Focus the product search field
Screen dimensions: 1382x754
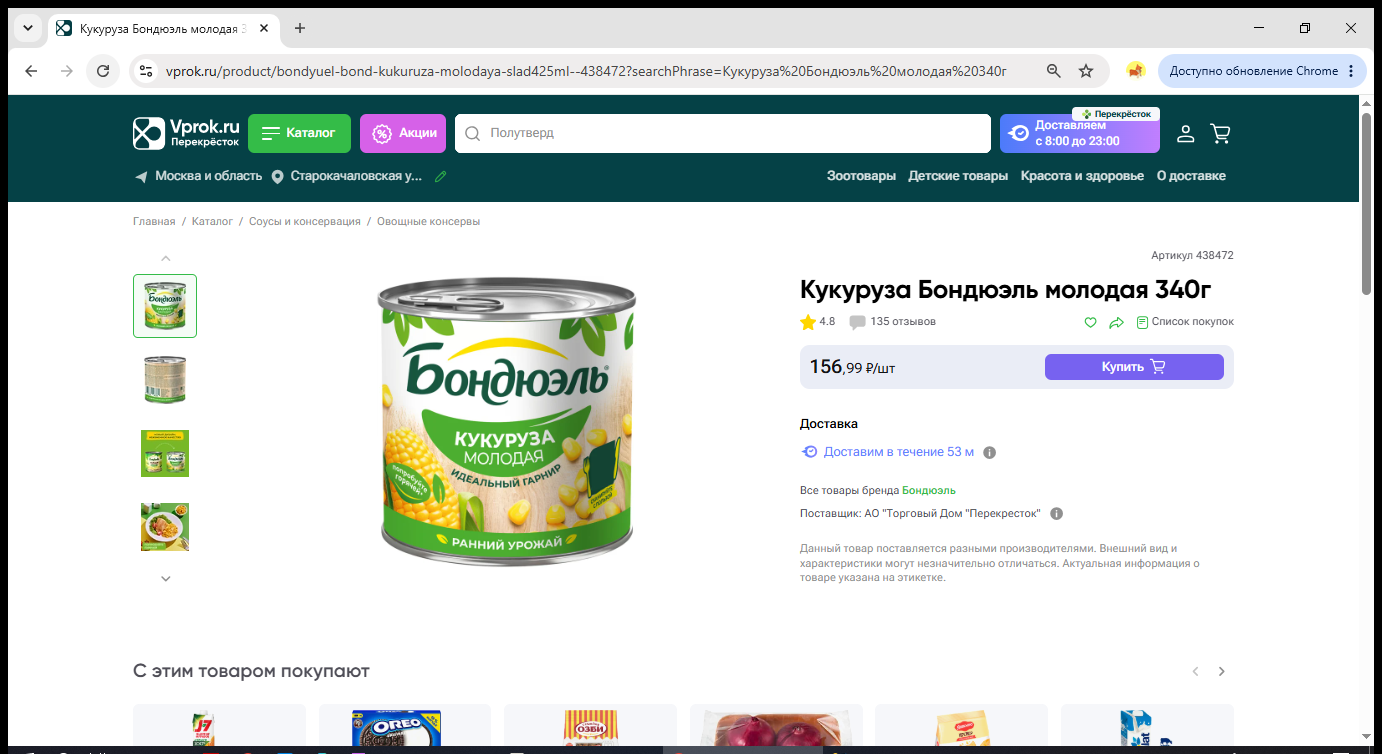[722, 133]
